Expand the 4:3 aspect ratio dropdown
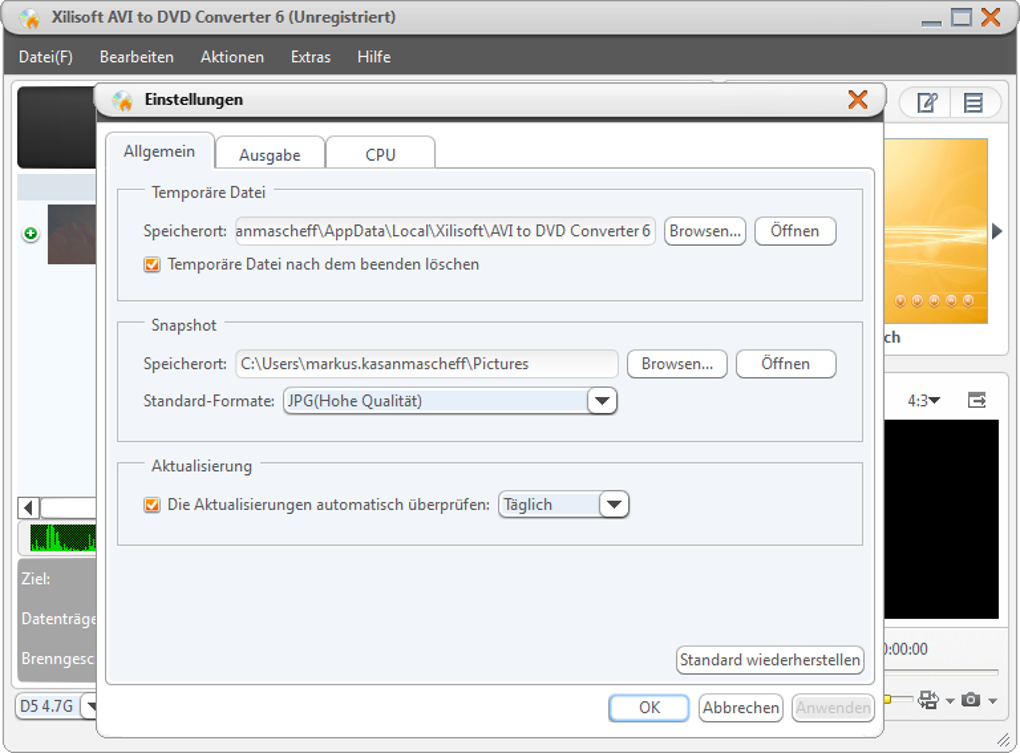Image resolution: width=1020 pixels, height=753 pixels. pyautogui.click(x=934, y=399)
